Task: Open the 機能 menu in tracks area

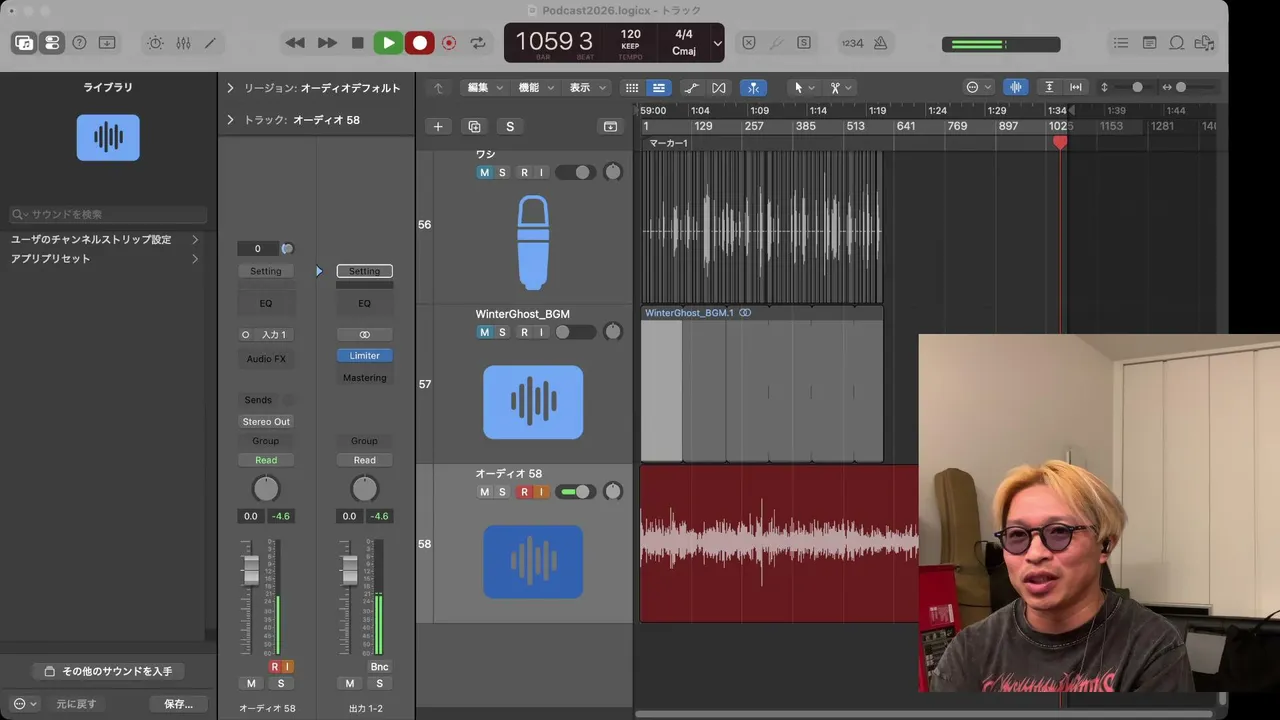Action: (x=536, y=88)
